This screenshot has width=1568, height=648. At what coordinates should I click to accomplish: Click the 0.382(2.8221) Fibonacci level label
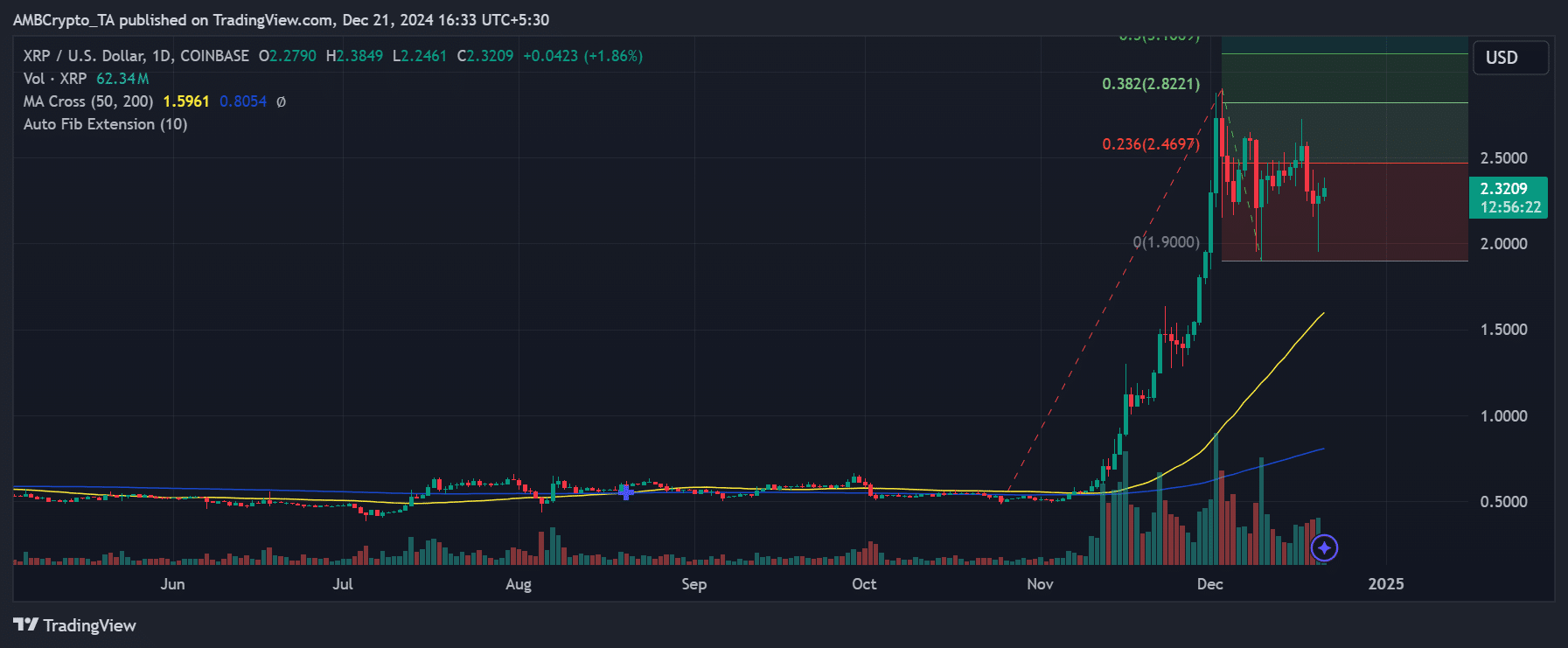[x=1150, y=84]
